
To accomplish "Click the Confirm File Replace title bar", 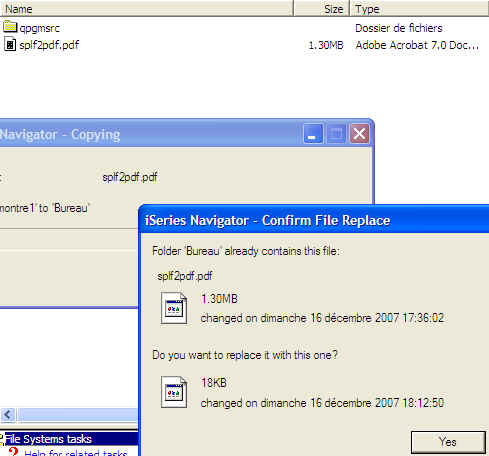I will tap(315, 220).
